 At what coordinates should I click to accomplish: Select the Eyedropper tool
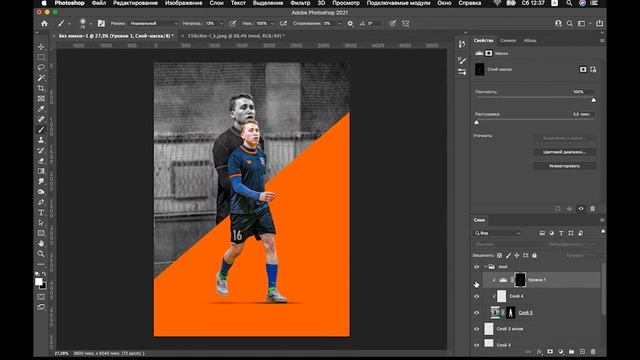pos(41,109)
